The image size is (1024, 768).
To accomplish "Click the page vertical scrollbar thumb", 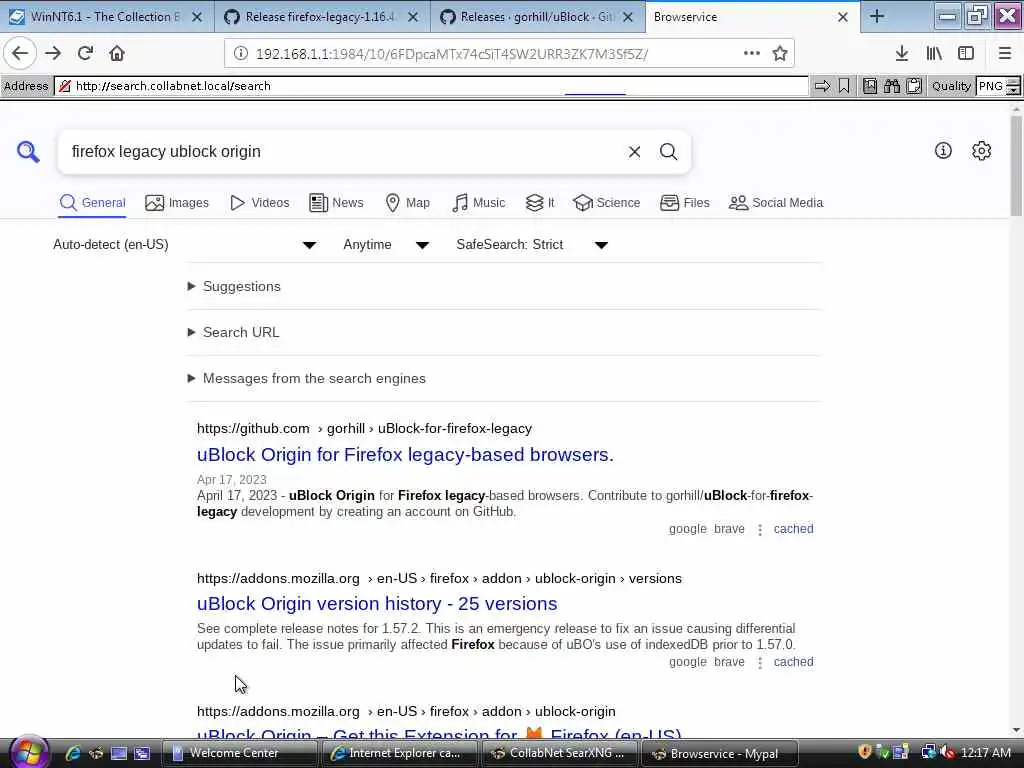I will pyautogui.click(x=1016, y=165).
